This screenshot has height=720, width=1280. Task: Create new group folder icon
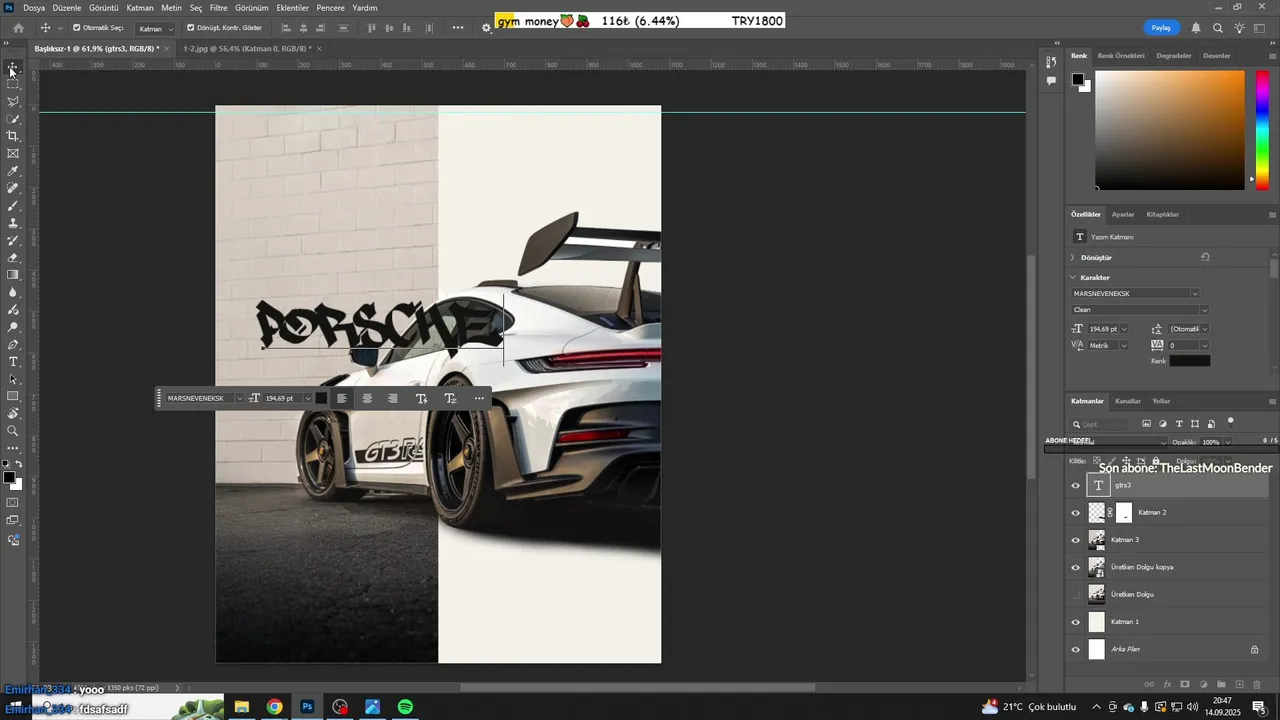coord(1221,685)
